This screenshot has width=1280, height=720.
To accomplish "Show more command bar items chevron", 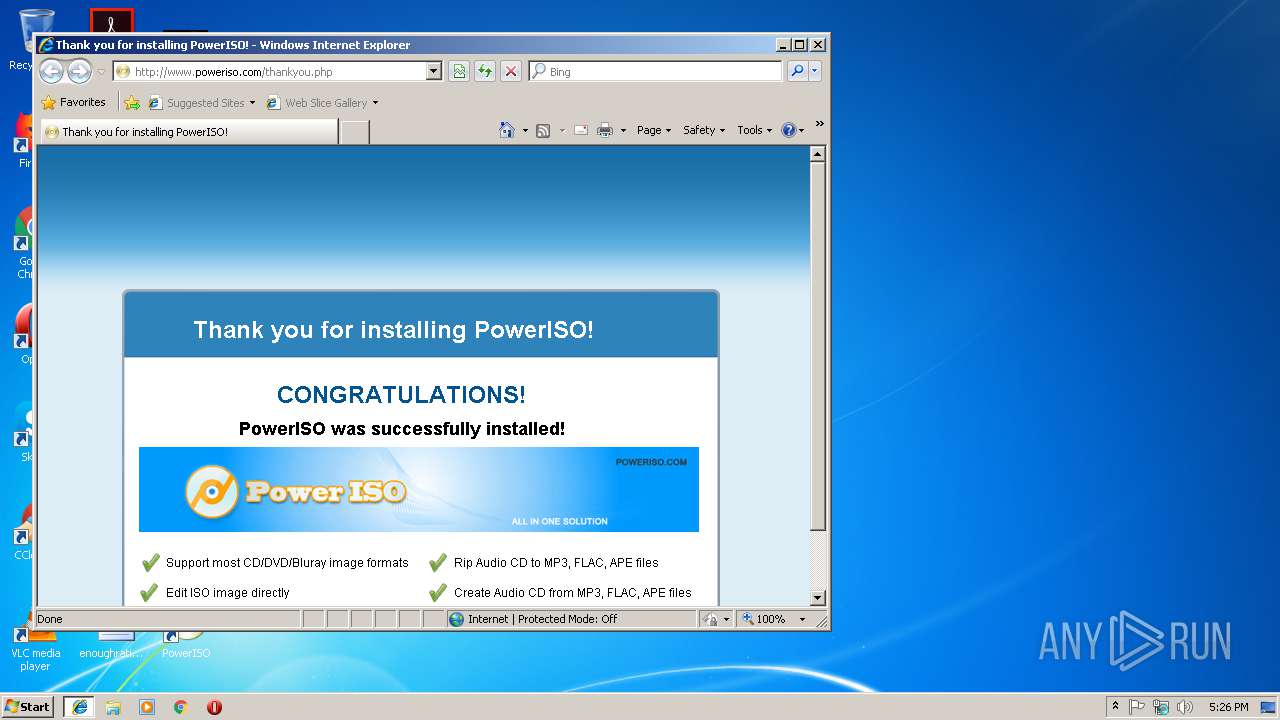I will coord(819,124).
